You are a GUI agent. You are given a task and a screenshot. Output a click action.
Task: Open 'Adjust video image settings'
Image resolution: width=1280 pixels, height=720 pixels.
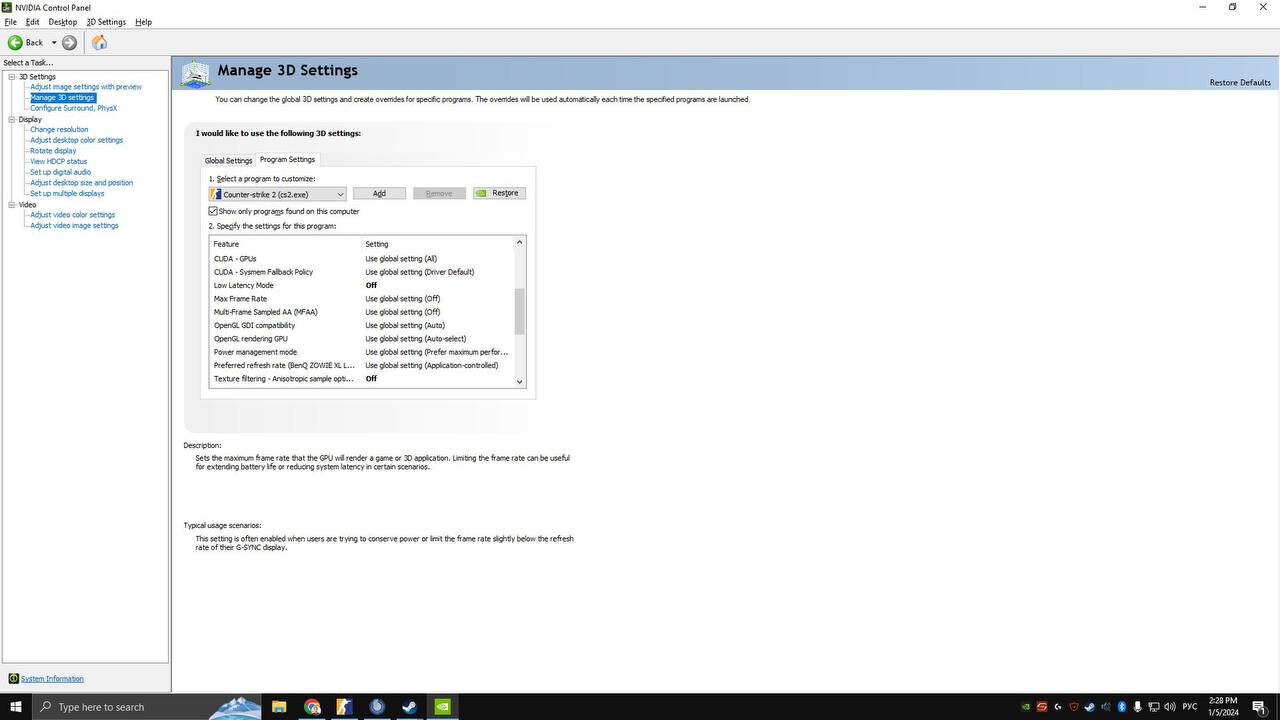pyautogui.click(x=74, y=225)
